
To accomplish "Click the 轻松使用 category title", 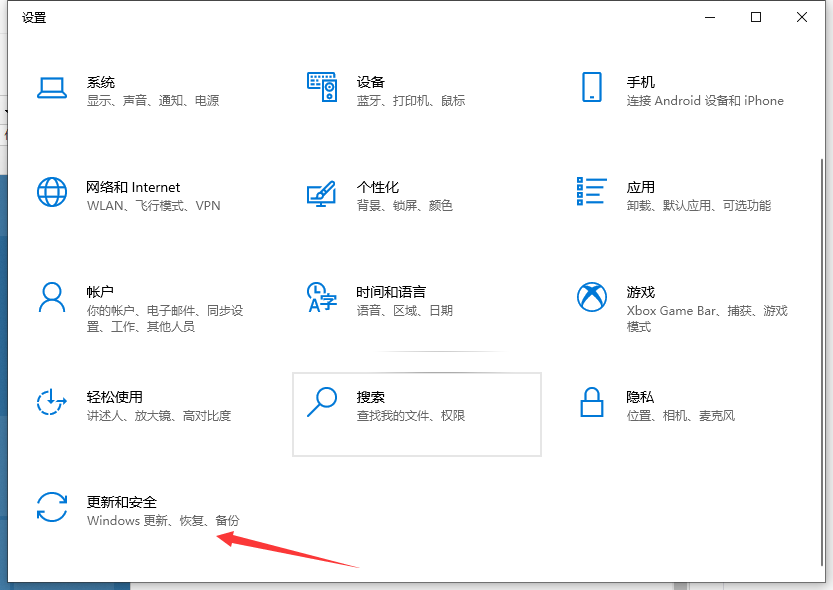I will [114, 397].
